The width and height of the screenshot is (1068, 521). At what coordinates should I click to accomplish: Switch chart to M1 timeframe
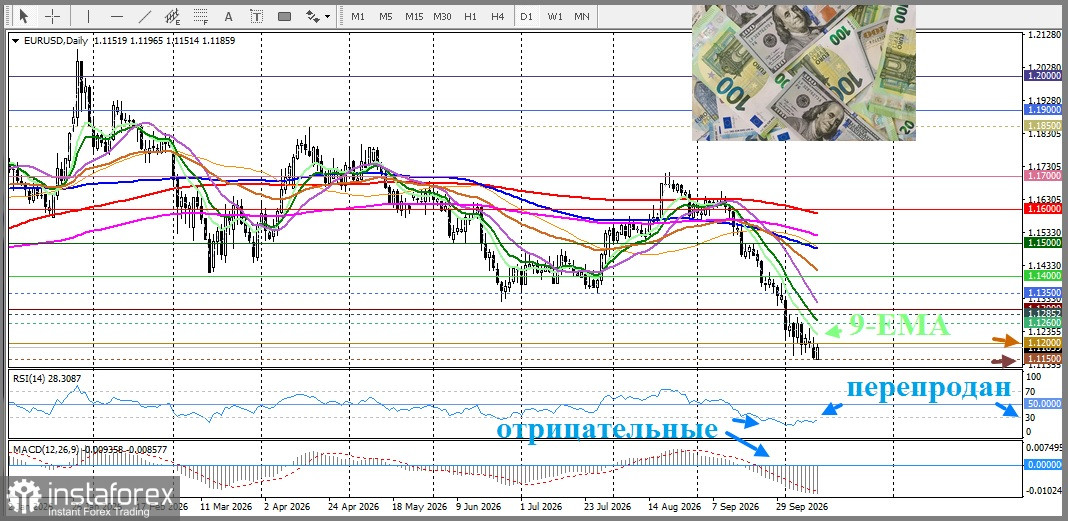coord(358,16)
